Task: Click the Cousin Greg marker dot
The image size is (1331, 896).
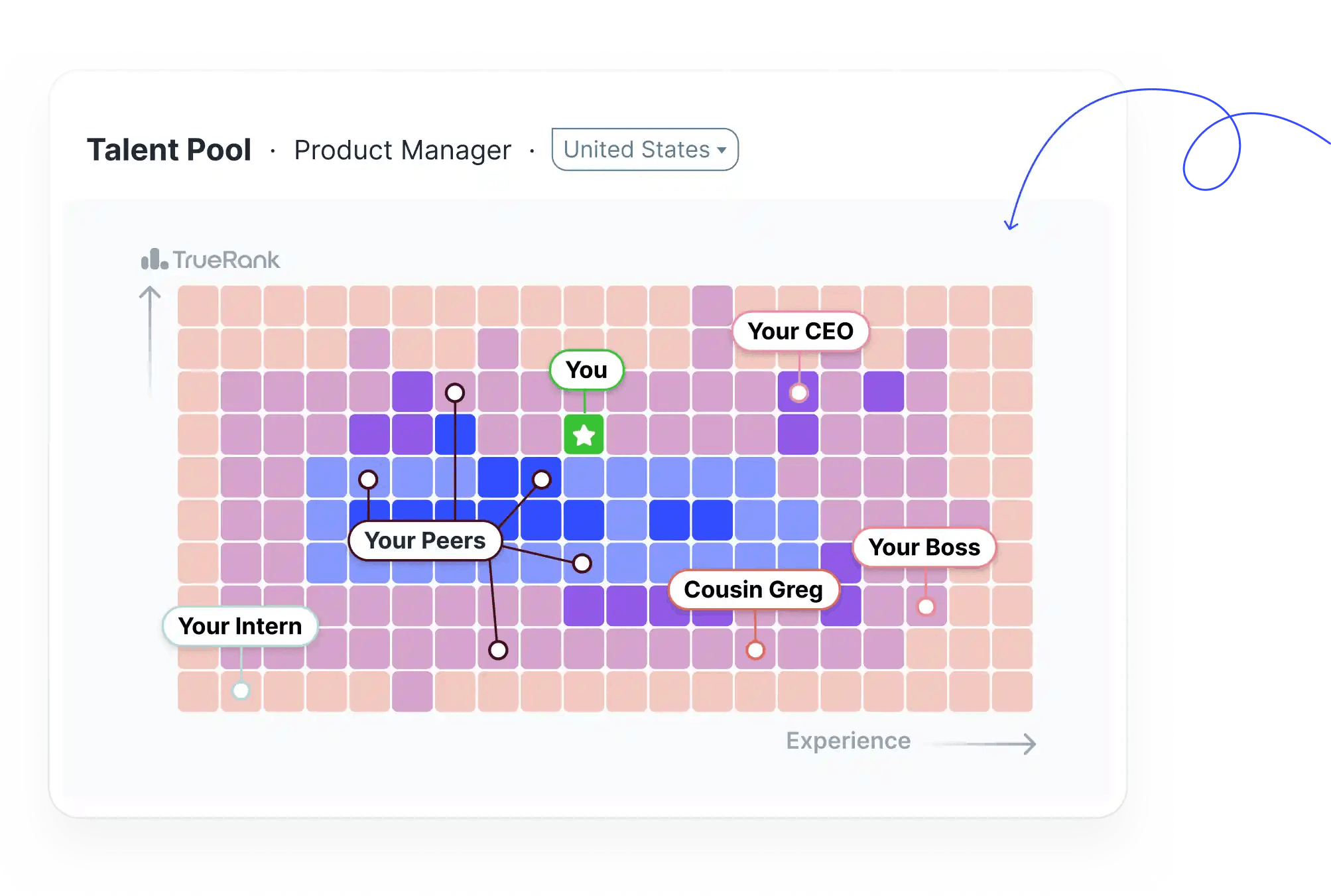Action: (755, 650)
